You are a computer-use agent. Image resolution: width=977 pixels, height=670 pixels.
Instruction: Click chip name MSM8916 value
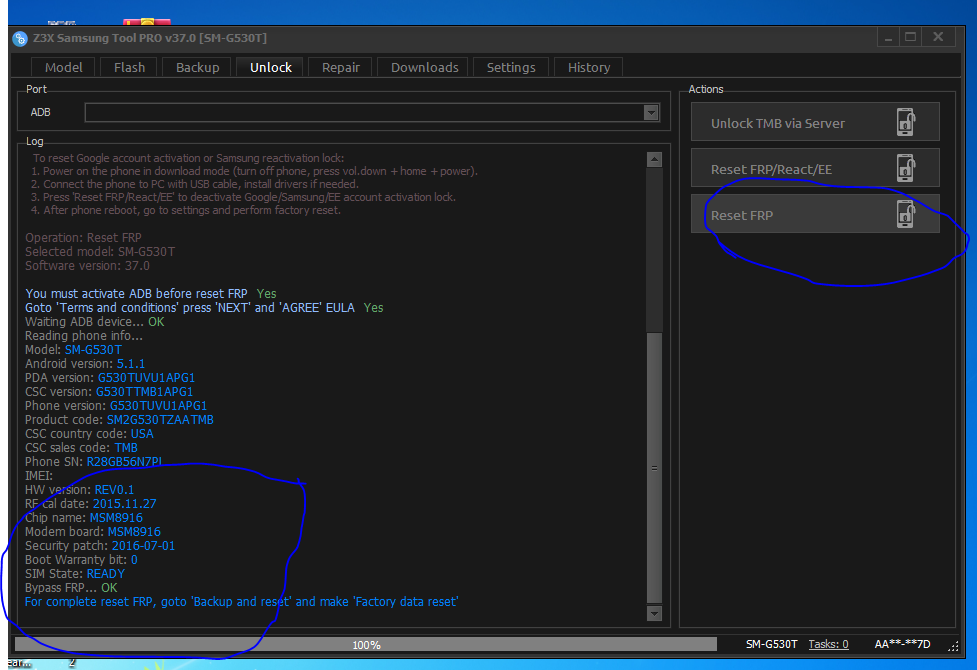pos(116,518)
